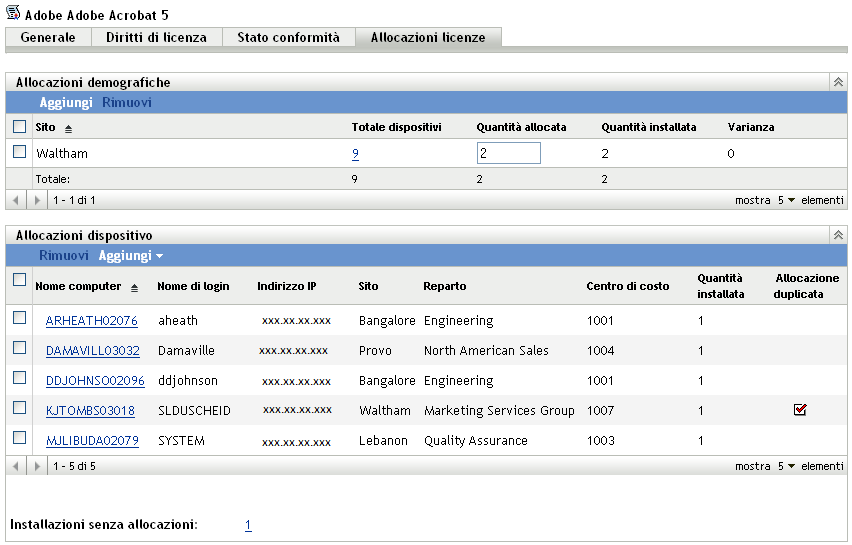The height and width of the screenshot is (545, 852).
Task: Click the Adobe Acrobat 5 license icon
Action: coord(13,12)
